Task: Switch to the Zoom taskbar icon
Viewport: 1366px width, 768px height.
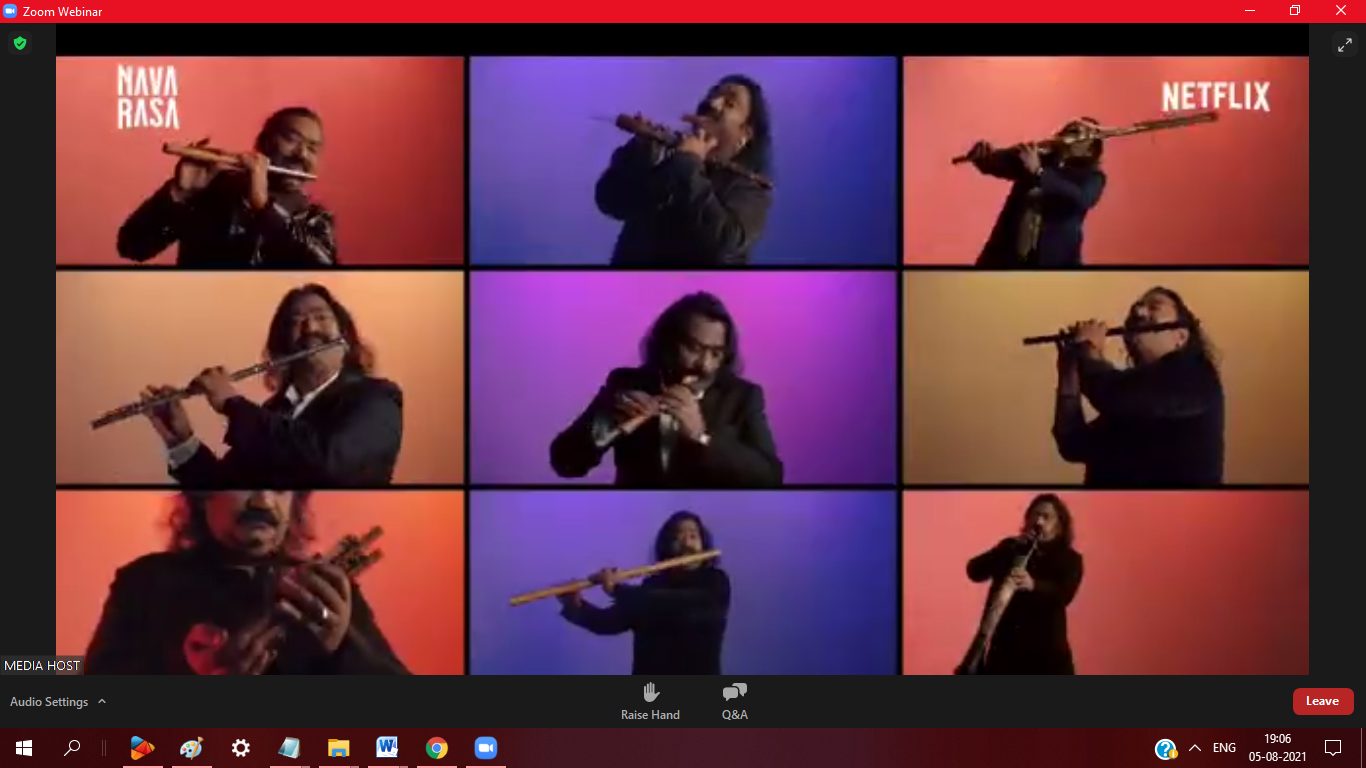Action: (485, 748)
